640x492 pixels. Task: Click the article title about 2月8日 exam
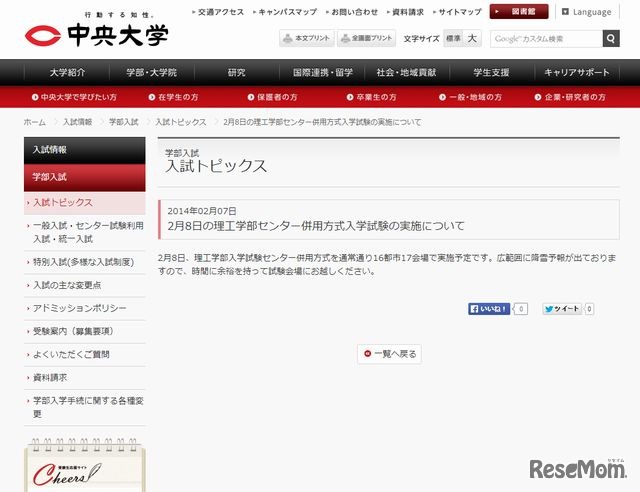(316, 226)
